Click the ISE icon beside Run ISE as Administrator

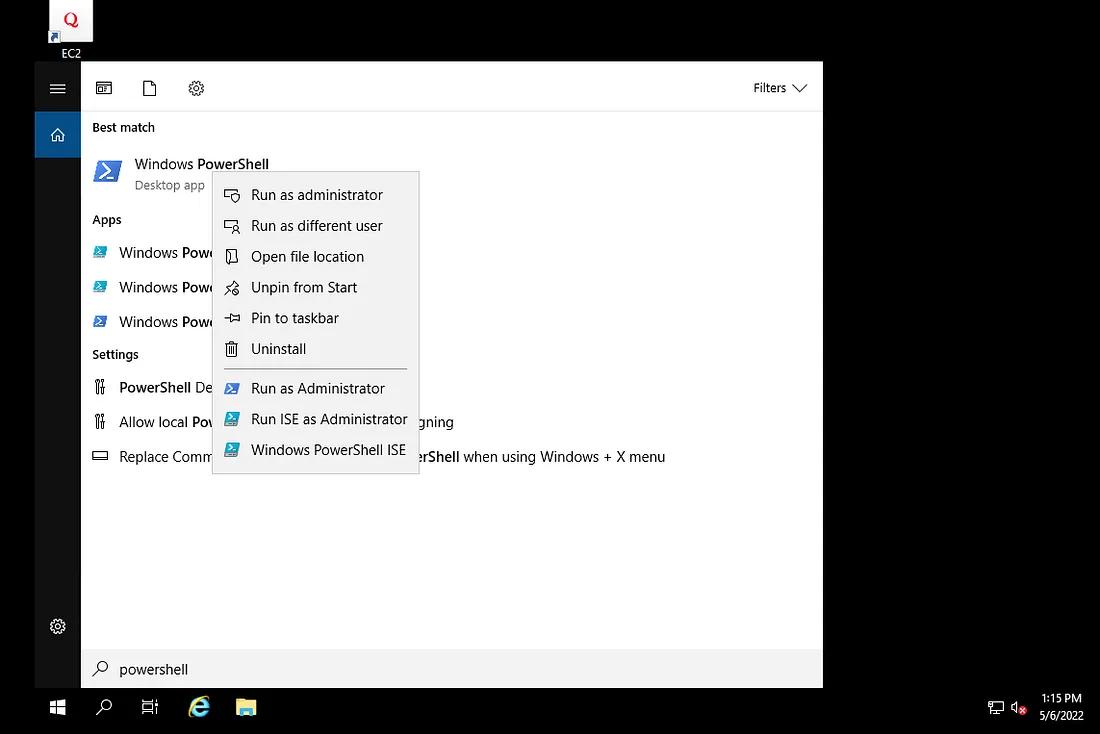tap(232, 420)
